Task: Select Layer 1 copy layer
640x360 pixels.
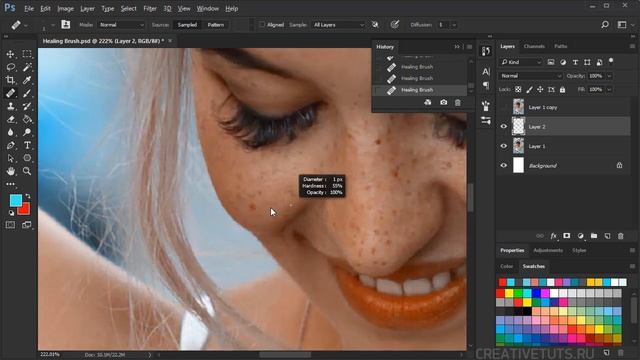Action: coord(563,107)
